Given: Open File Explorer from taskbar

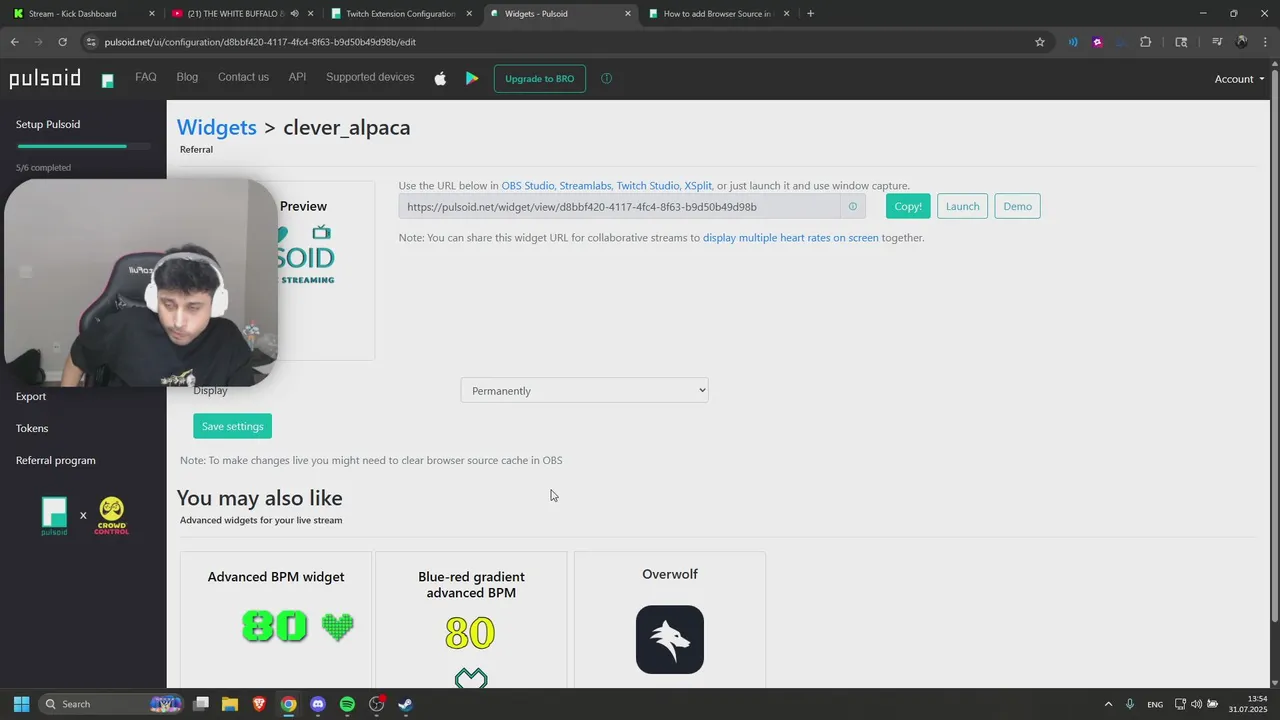Looking at the screenshot, I should (x=229, y=704).
